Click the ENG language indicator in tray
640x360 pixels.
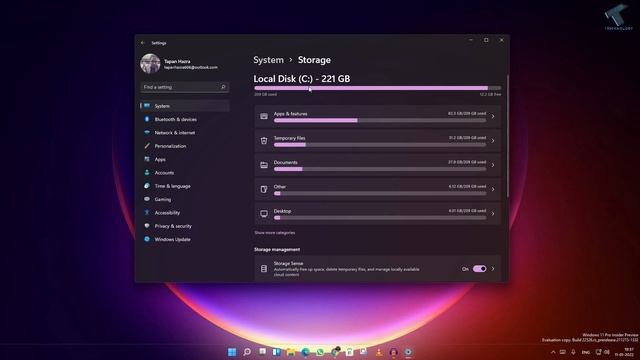586,352
